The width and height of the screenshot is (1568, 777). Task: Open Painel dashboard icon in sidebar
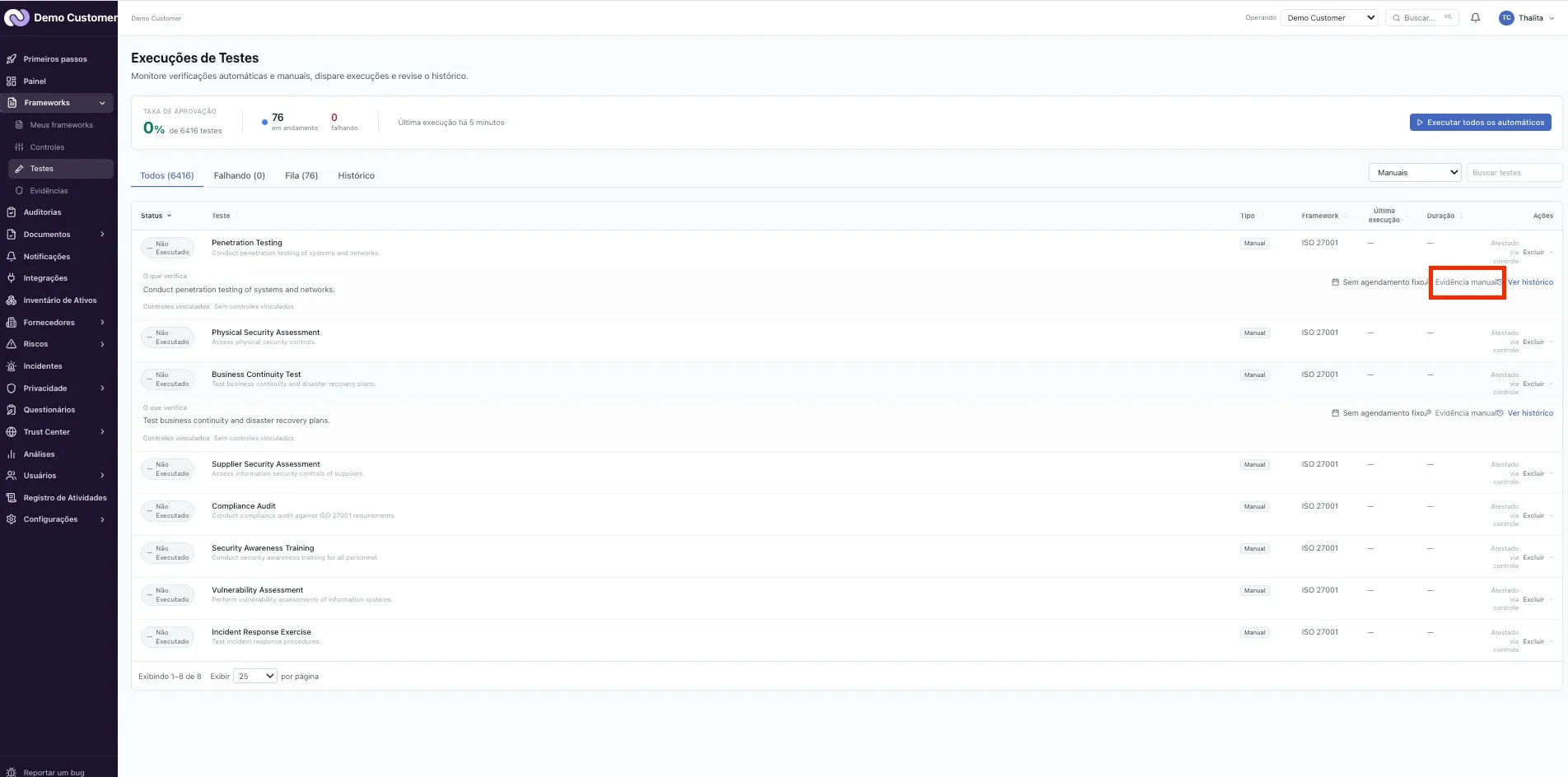click(x=12, y=81)
